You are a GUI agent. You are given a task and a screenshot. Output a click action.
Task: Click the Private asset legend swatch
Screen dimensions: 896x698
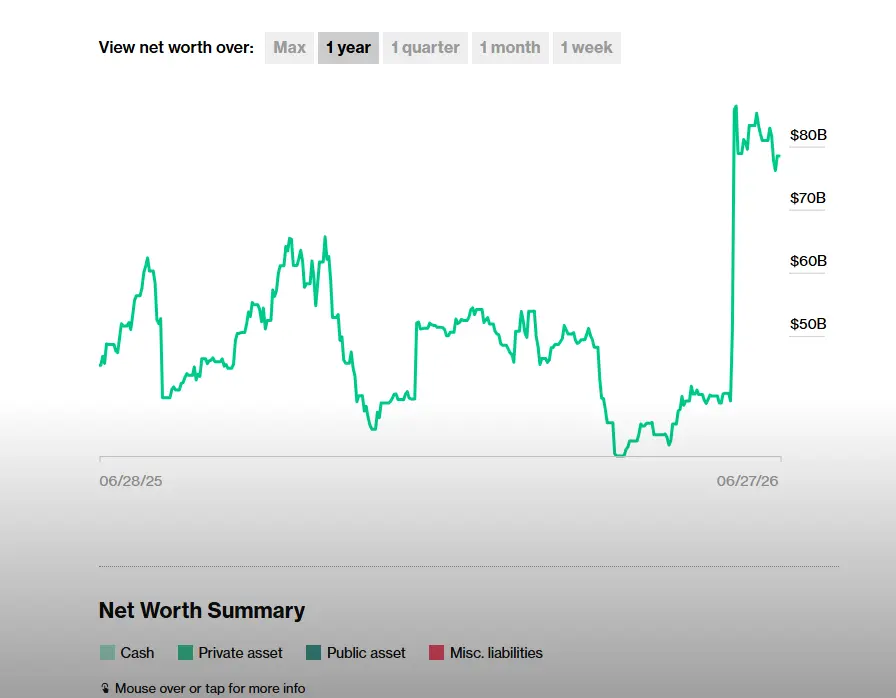pyautogui.click(x=185, y=653)
